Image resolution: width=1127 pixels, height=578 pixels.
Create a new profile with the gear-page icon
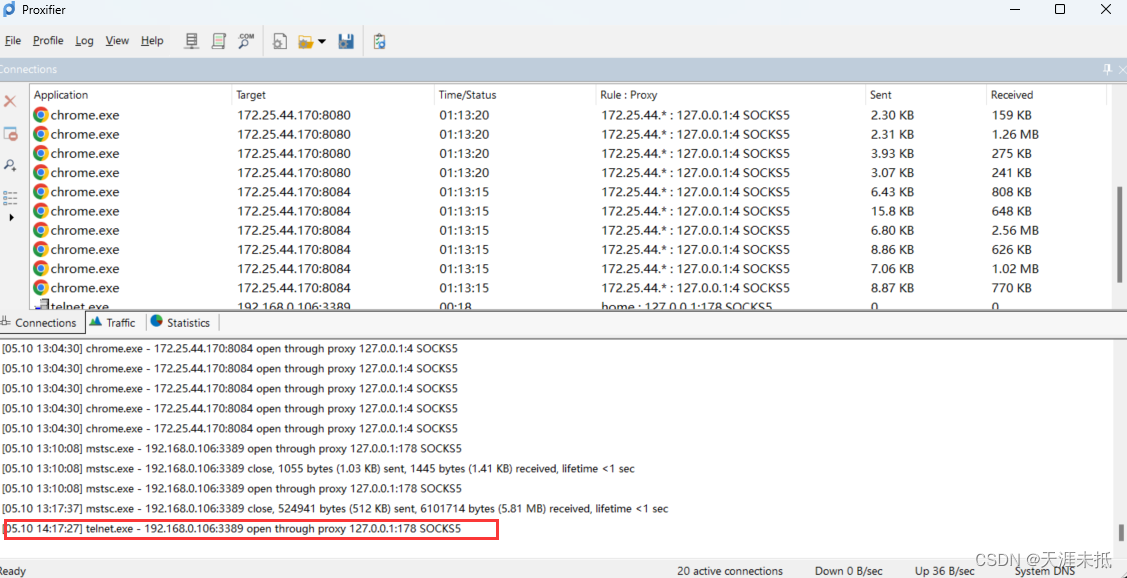click(280, 42)
